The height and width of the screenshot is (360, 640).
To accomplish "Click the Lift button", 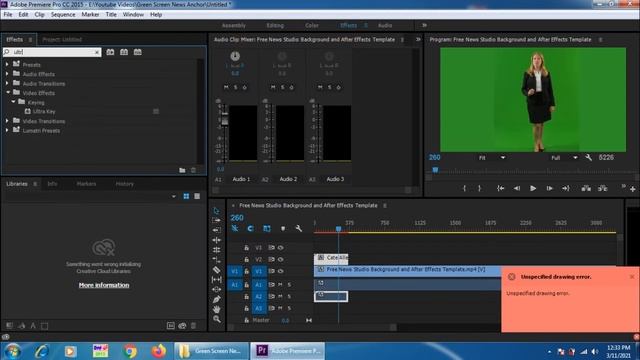I will pos(586,188).
